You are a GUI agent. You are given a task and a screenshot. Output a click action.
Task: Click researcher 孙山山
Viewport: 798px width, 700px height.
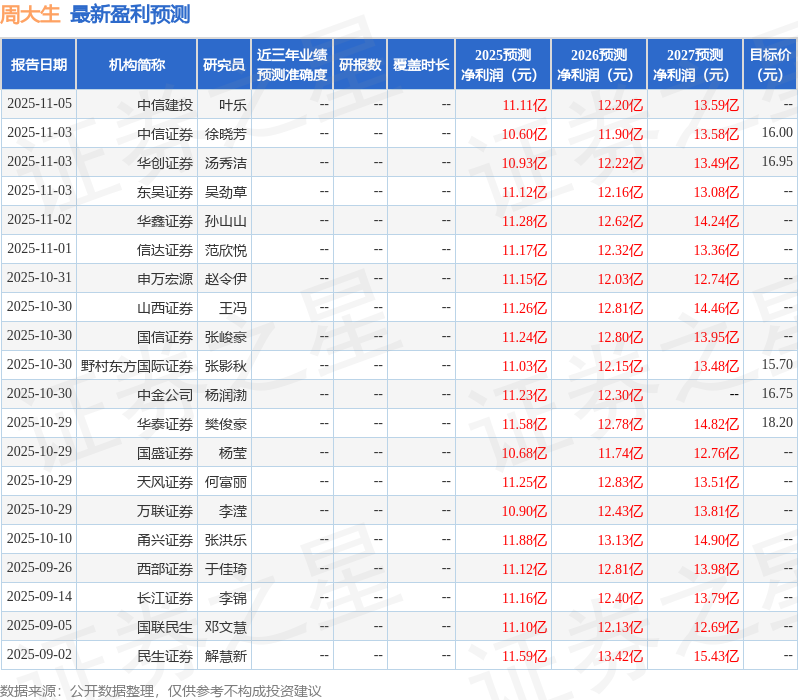pos(225,221)
